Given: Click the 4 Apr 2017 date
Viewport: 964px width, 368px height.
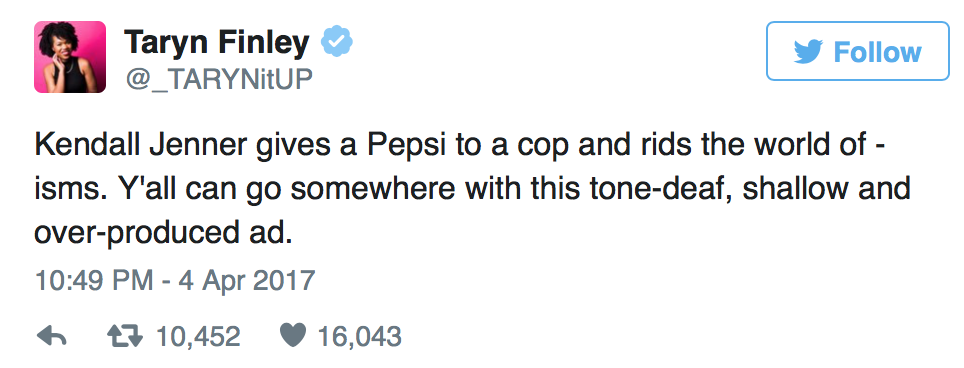Looking at the screenshot, I should pyautogui.click(x=247, y=281).
